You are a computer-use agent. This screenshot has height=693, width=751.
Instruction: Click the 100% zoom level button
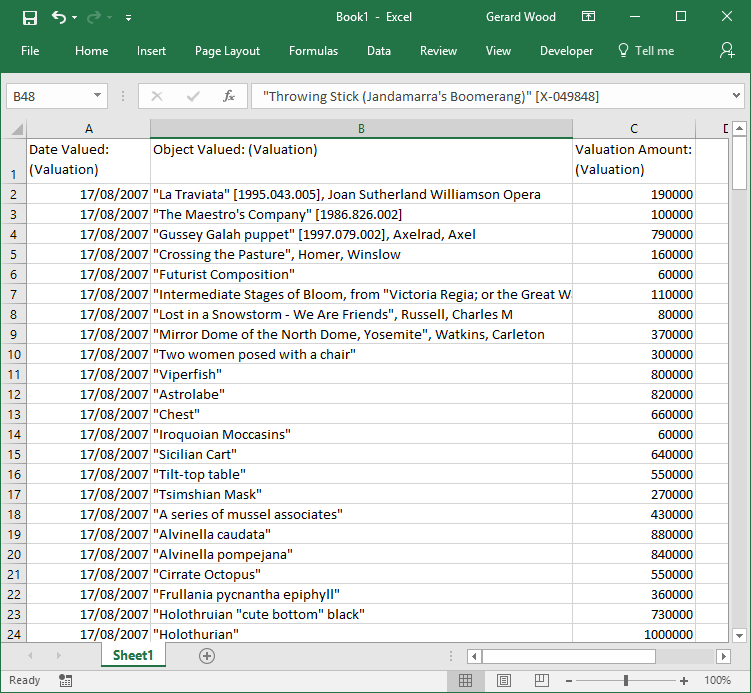717,680
